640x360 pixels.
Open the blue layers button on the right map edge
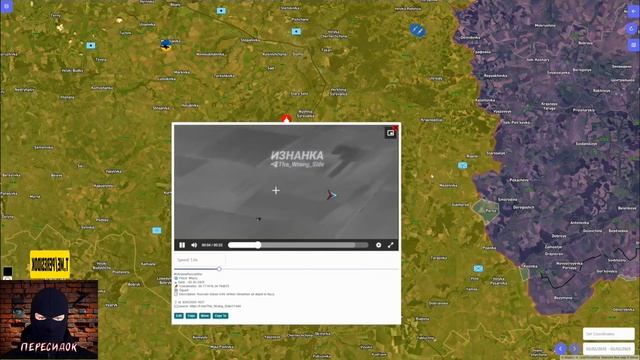coord(633,45)
